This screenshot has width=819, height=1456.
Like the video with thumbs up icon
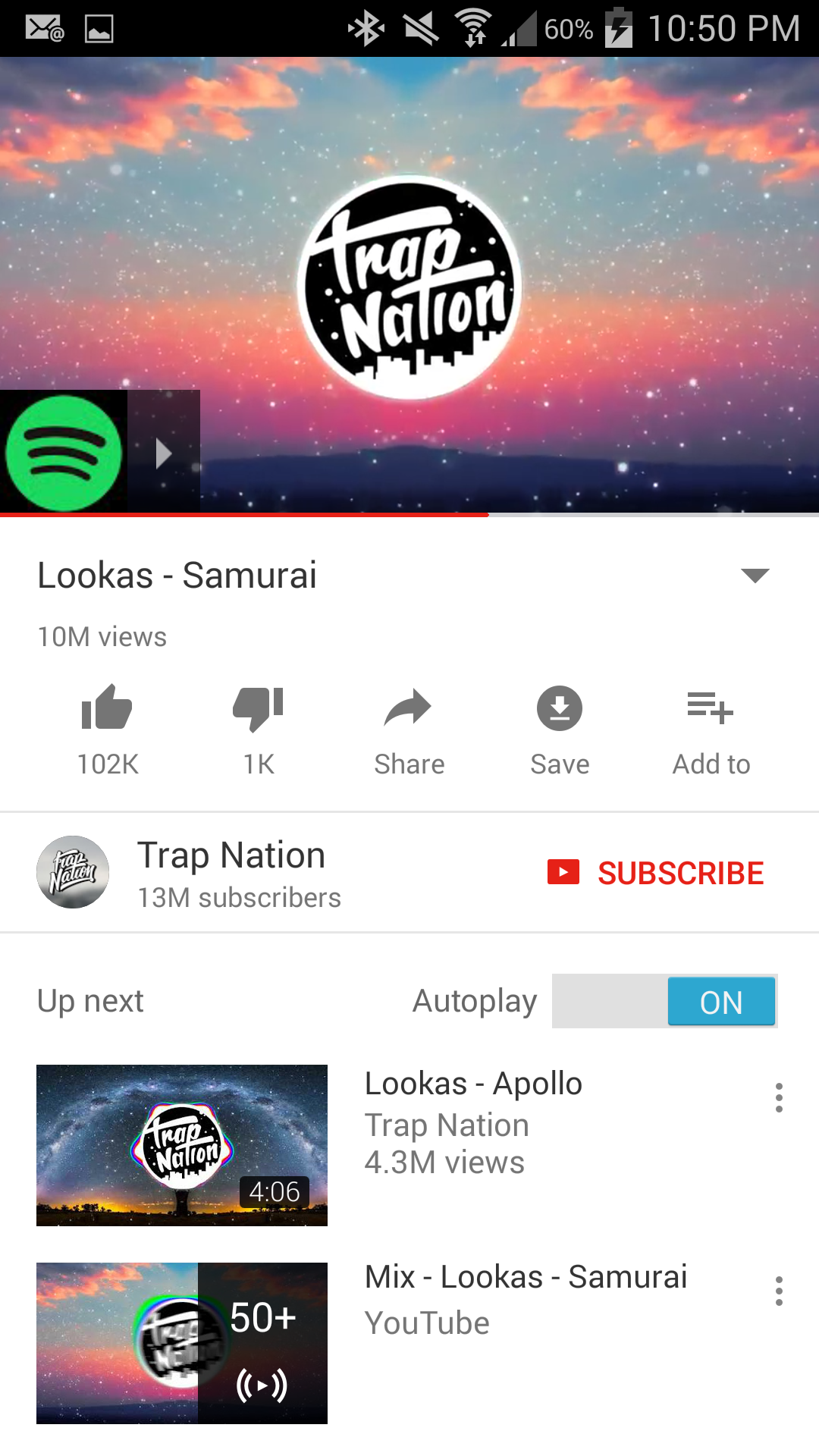click(107, 708)
